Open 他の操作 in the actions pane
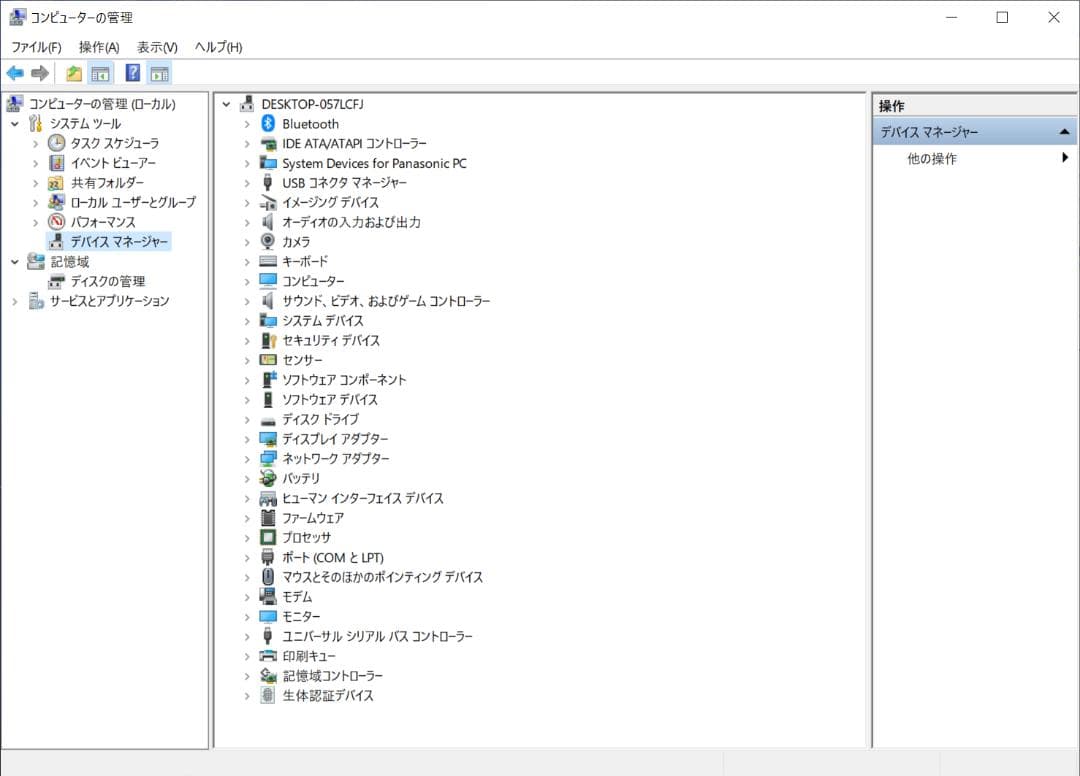The image size is (1080, 776). pos(930,158)
